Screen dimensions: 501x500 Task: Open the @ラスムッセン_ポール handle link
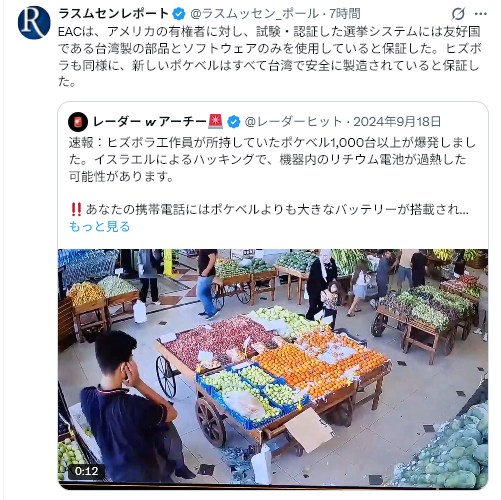(x=254, y=14)
